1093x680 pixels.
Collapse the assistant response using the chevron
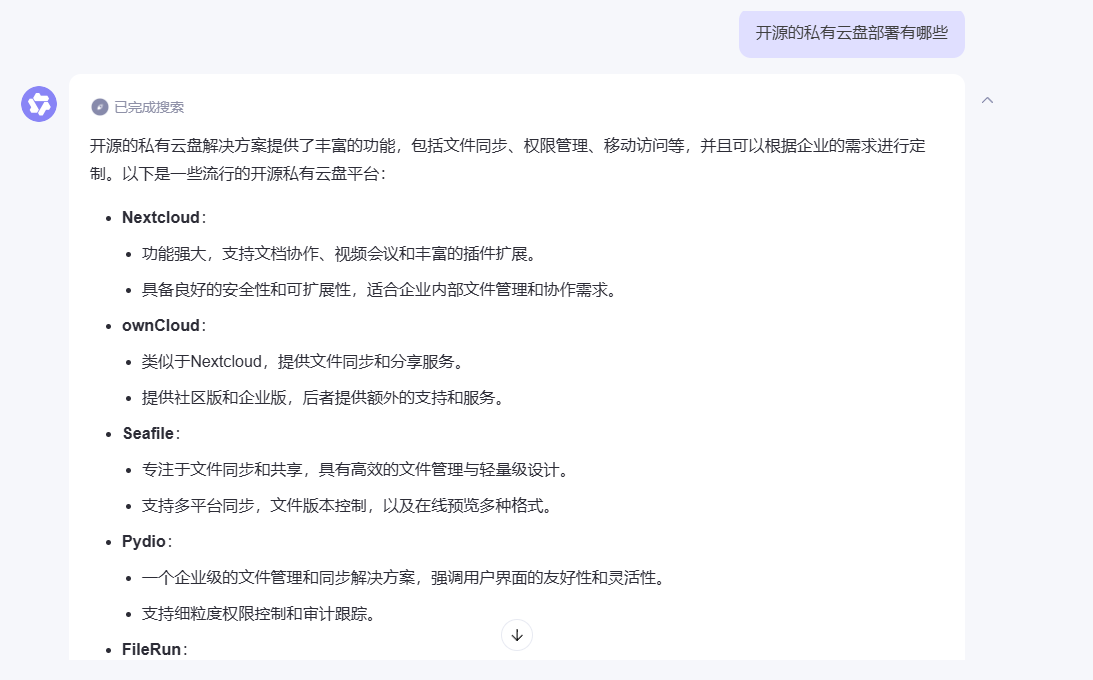988,100
